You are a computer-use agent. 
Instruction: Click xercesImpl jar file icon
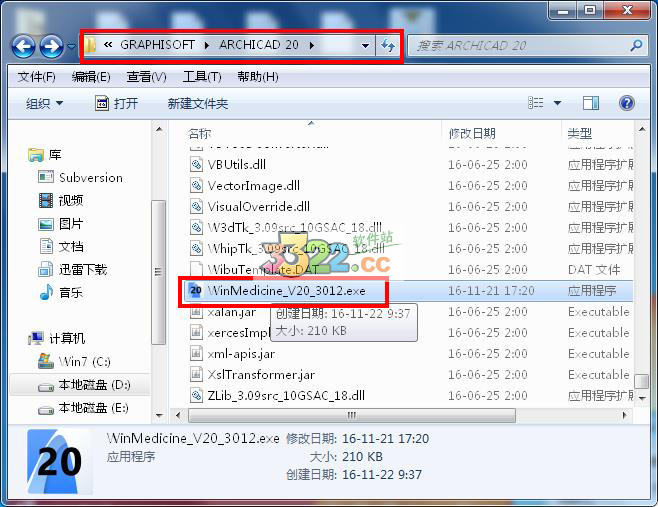(x=196, y=332)
